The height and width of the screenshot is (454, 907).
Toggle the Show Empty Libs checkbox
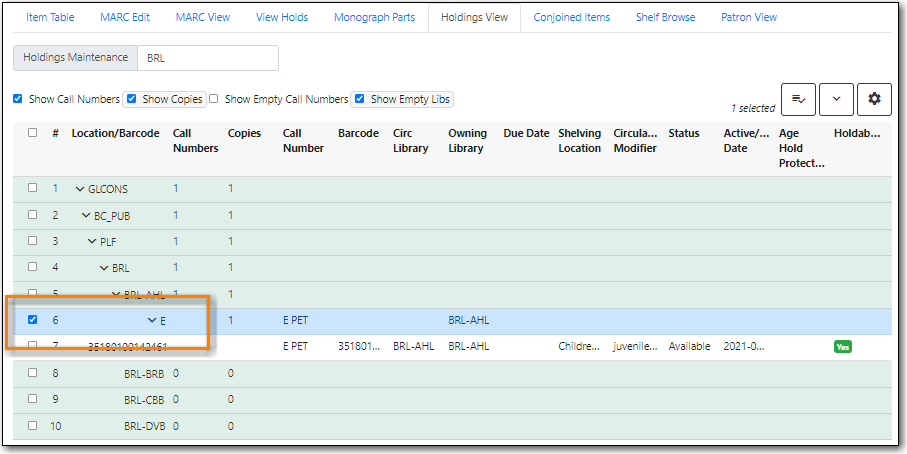click(360, 99)
